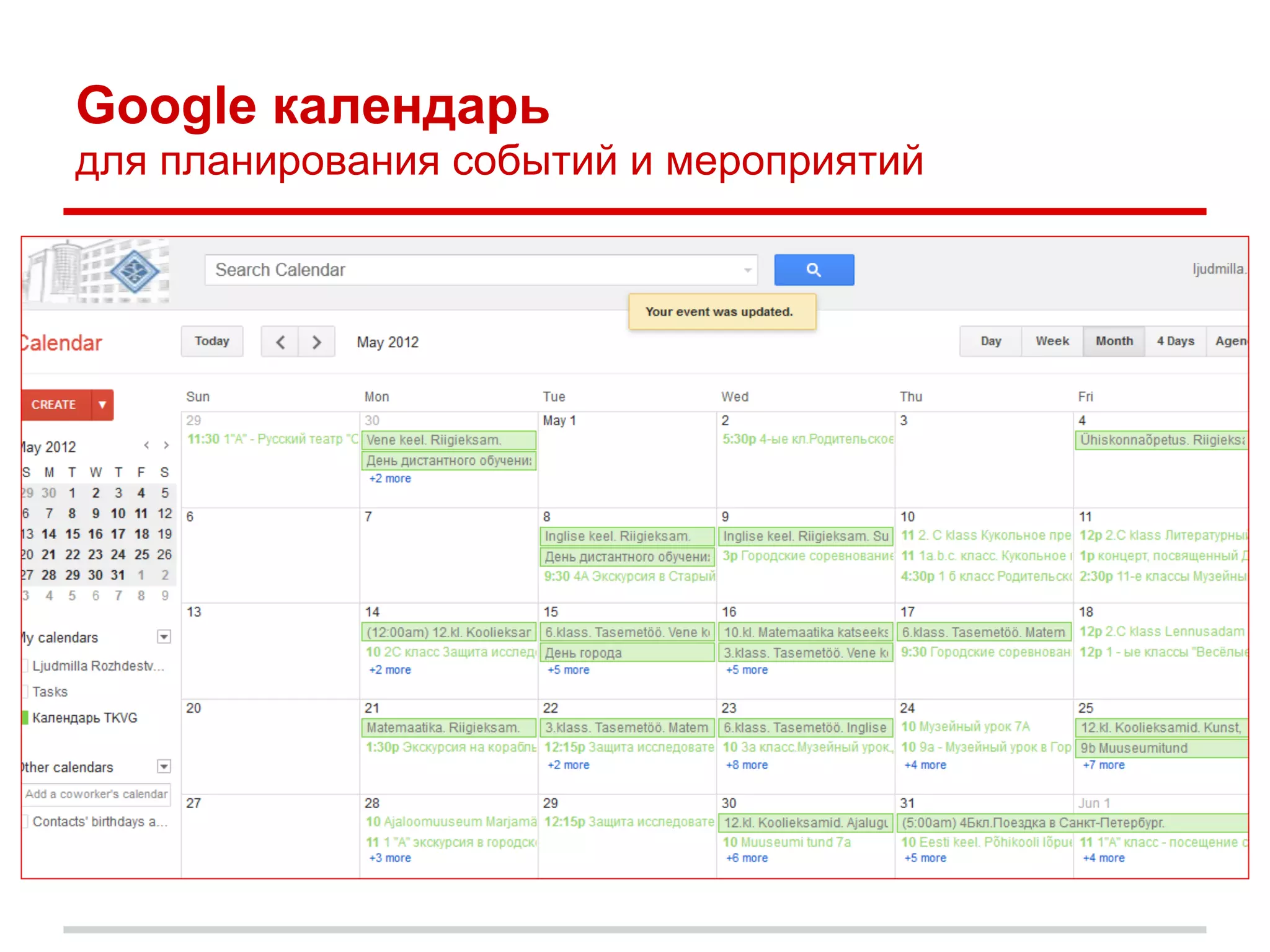The width and height of the screenshot is (1270, 952).
Task: Open day 27 in the month grid
Action: (193, 803)
